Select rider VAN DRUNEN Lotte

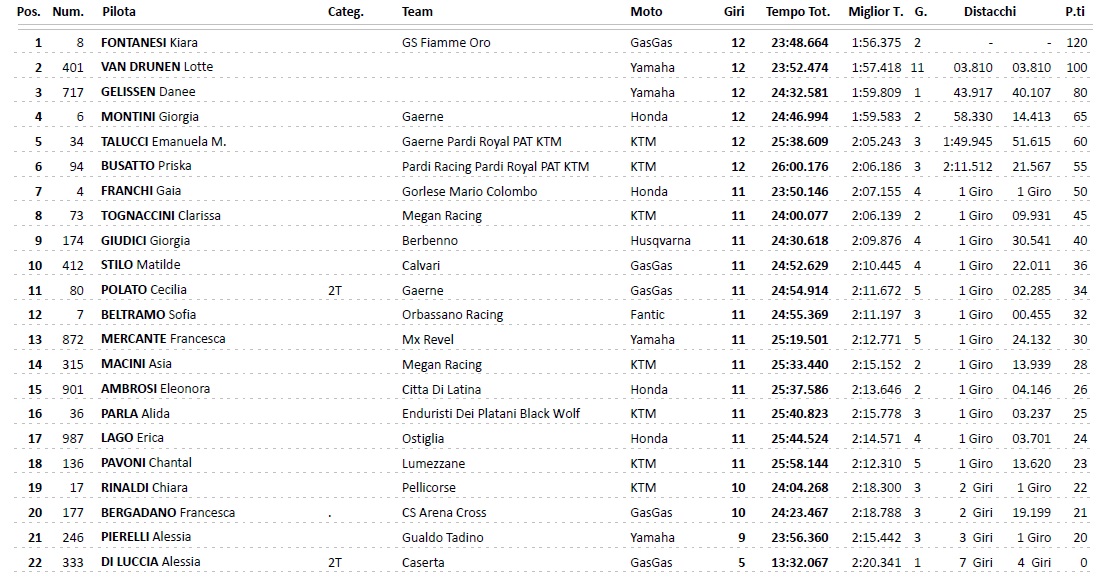pos(157,67)
